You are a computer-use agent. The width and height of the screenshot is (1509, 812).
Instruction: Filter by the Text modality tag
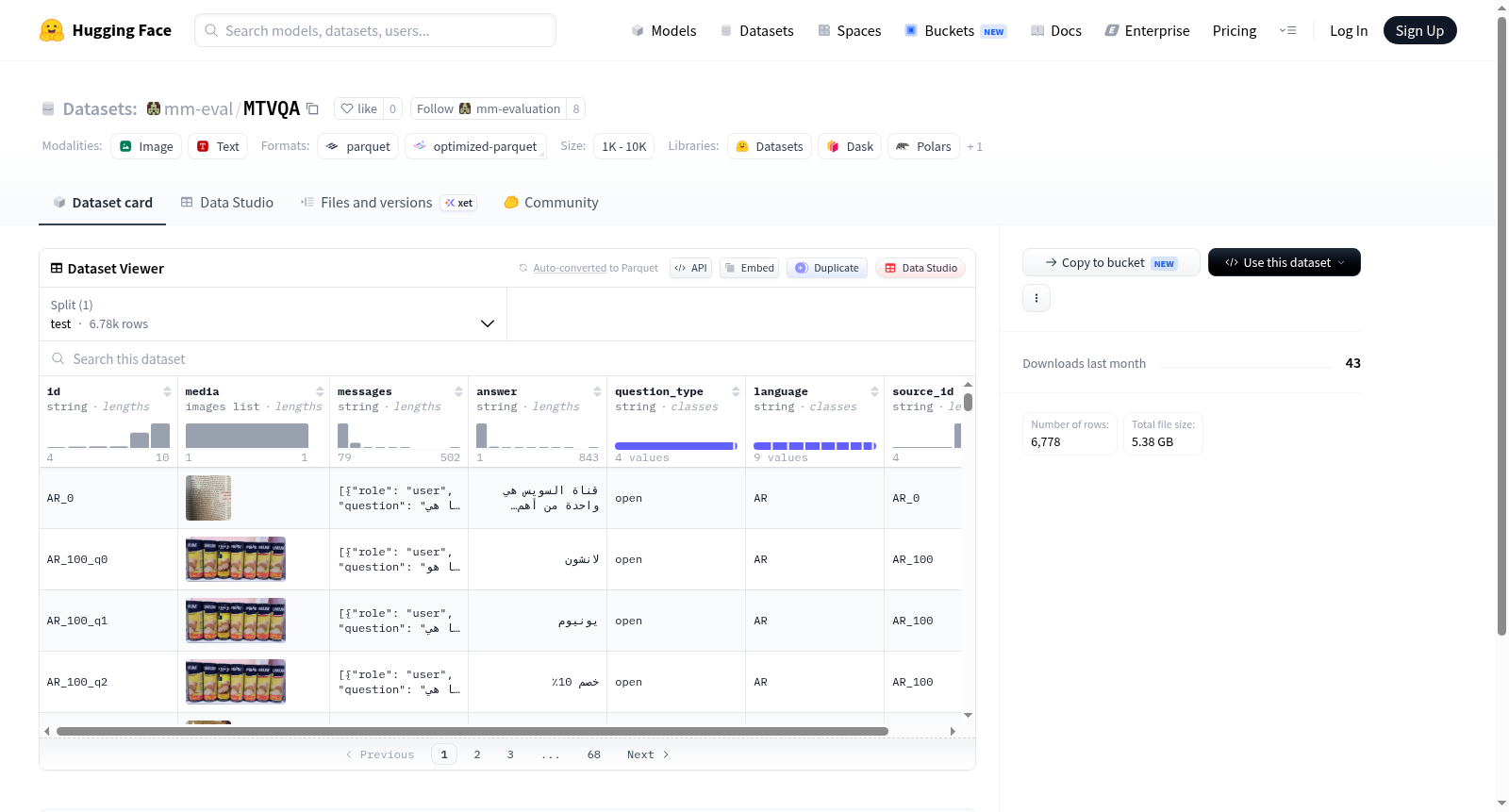point(218,146)
